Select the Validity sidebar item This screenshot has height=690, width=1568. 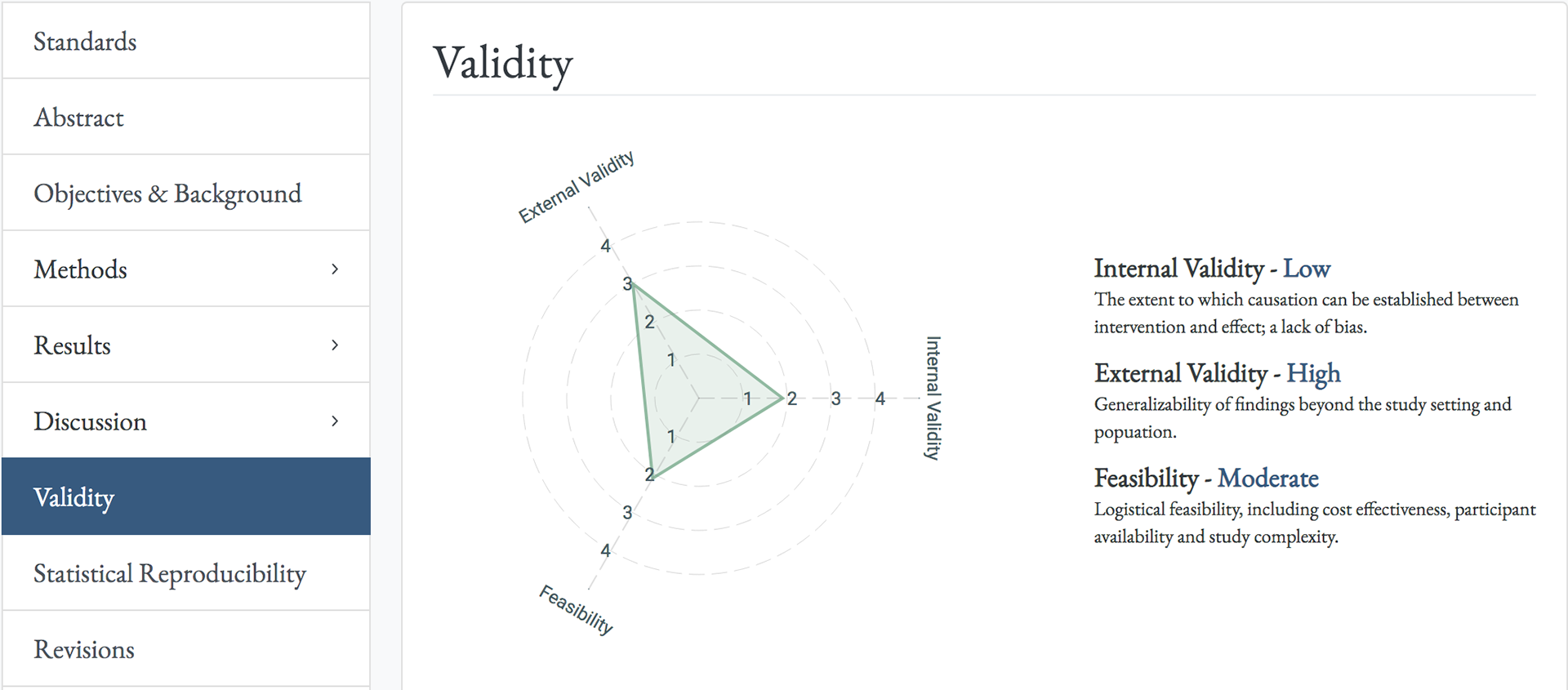[x=74, y=497]
